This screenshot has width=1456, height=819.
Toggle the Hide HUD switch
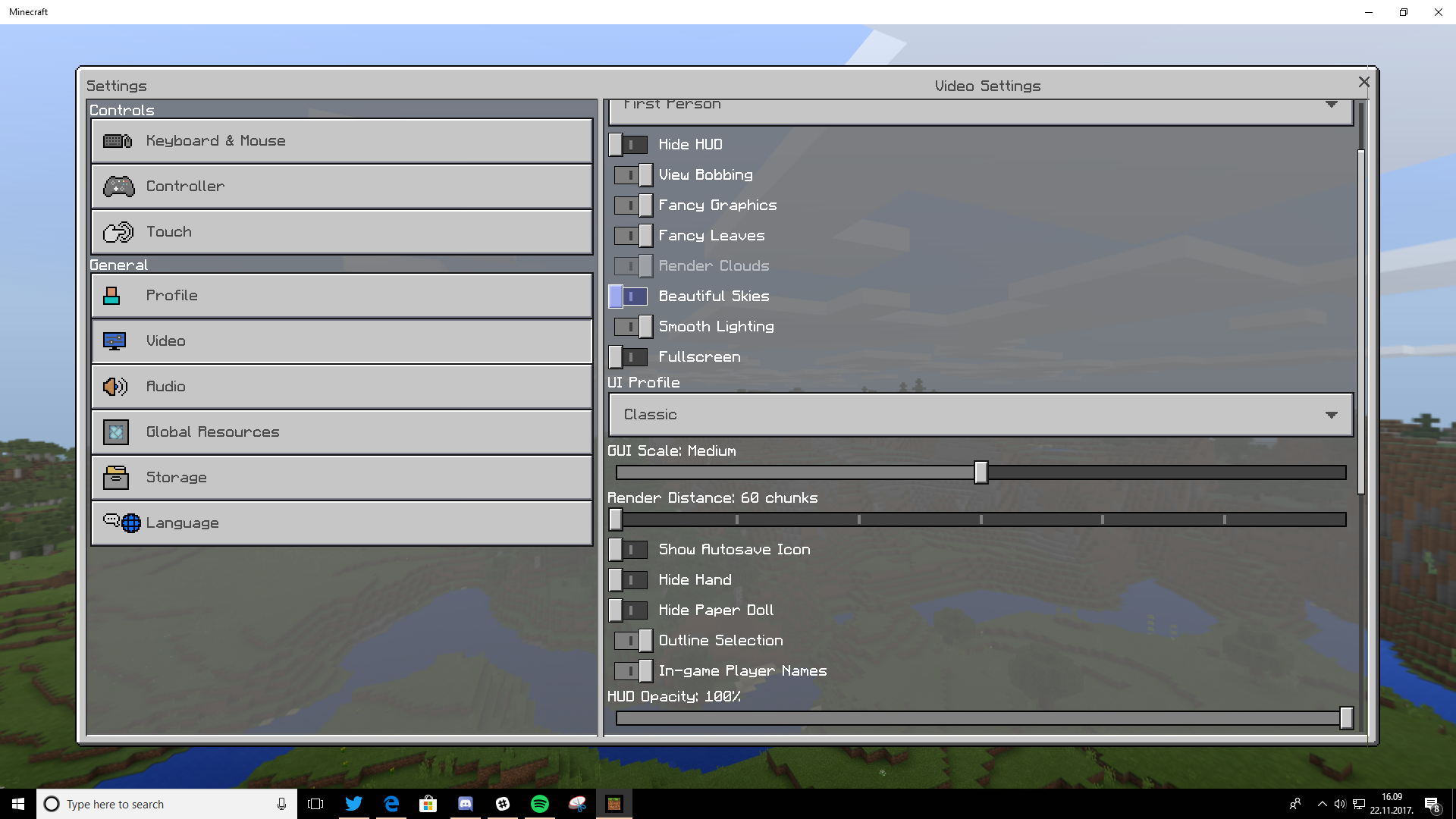628,145
